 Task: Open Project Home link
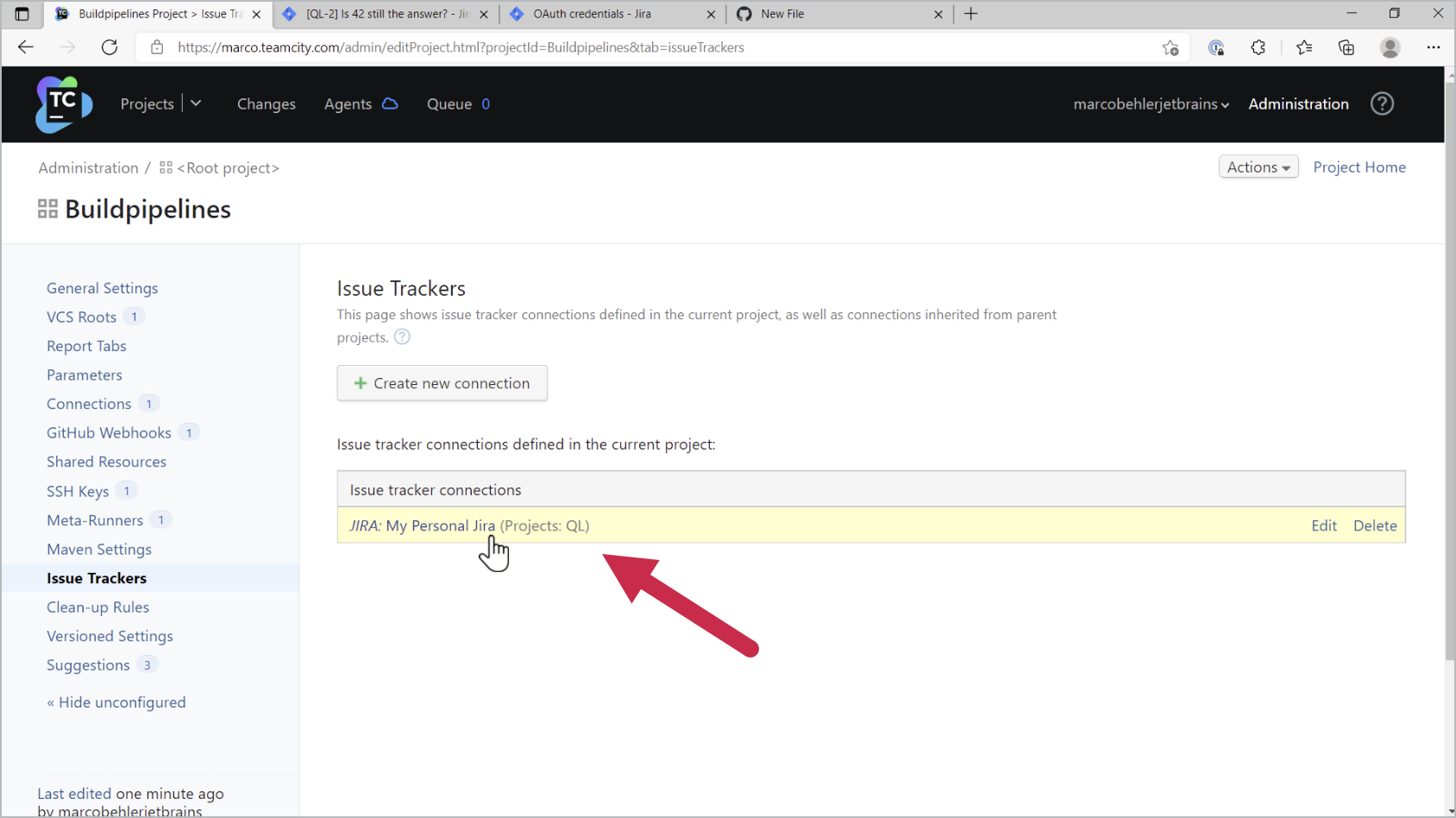1359,167
